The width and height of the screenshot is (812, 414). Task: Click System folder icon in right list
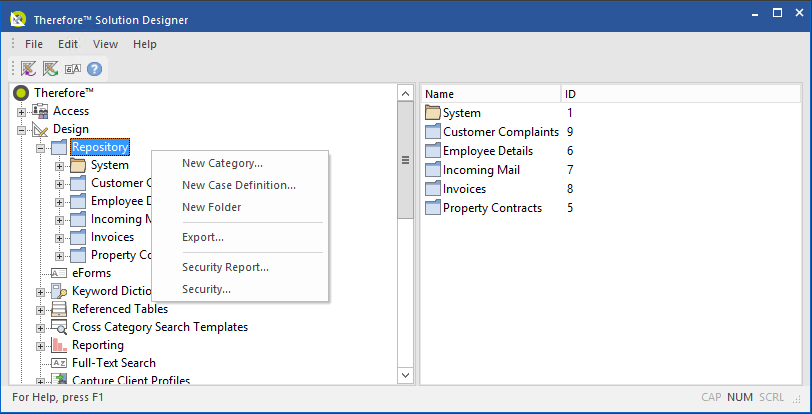coord(432,112)
